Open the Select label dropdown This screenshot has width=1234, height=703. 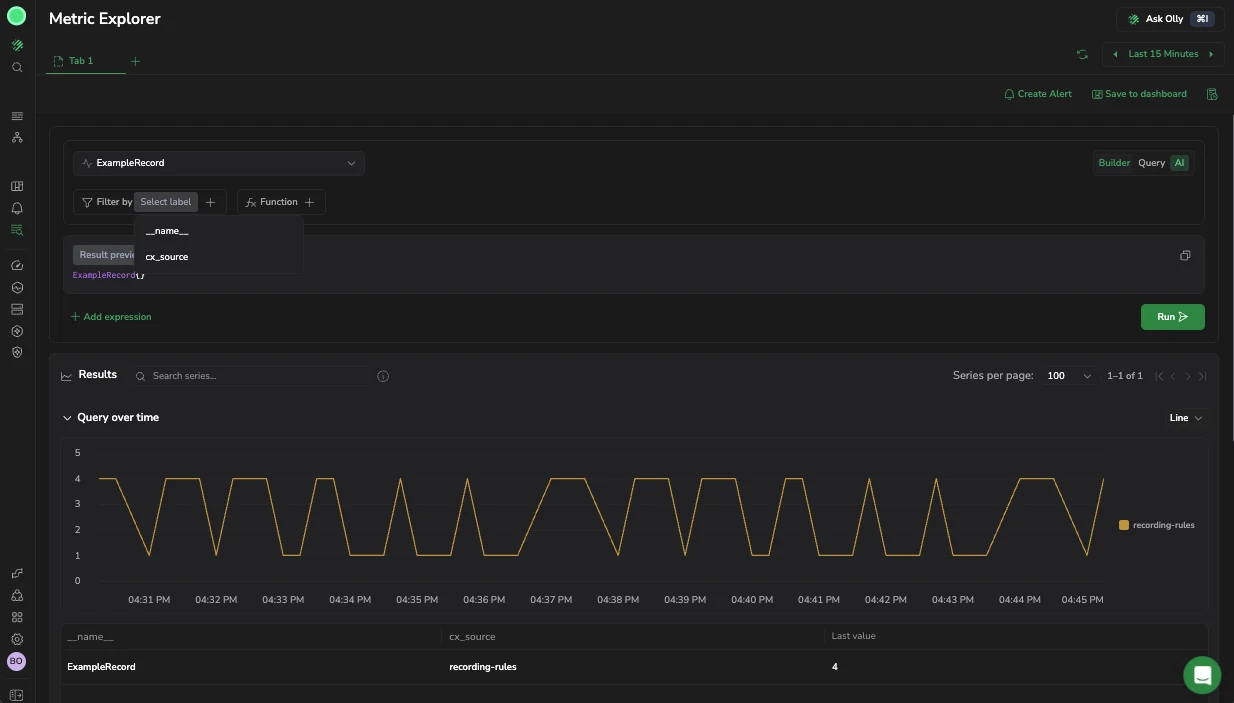coord(166,202)
